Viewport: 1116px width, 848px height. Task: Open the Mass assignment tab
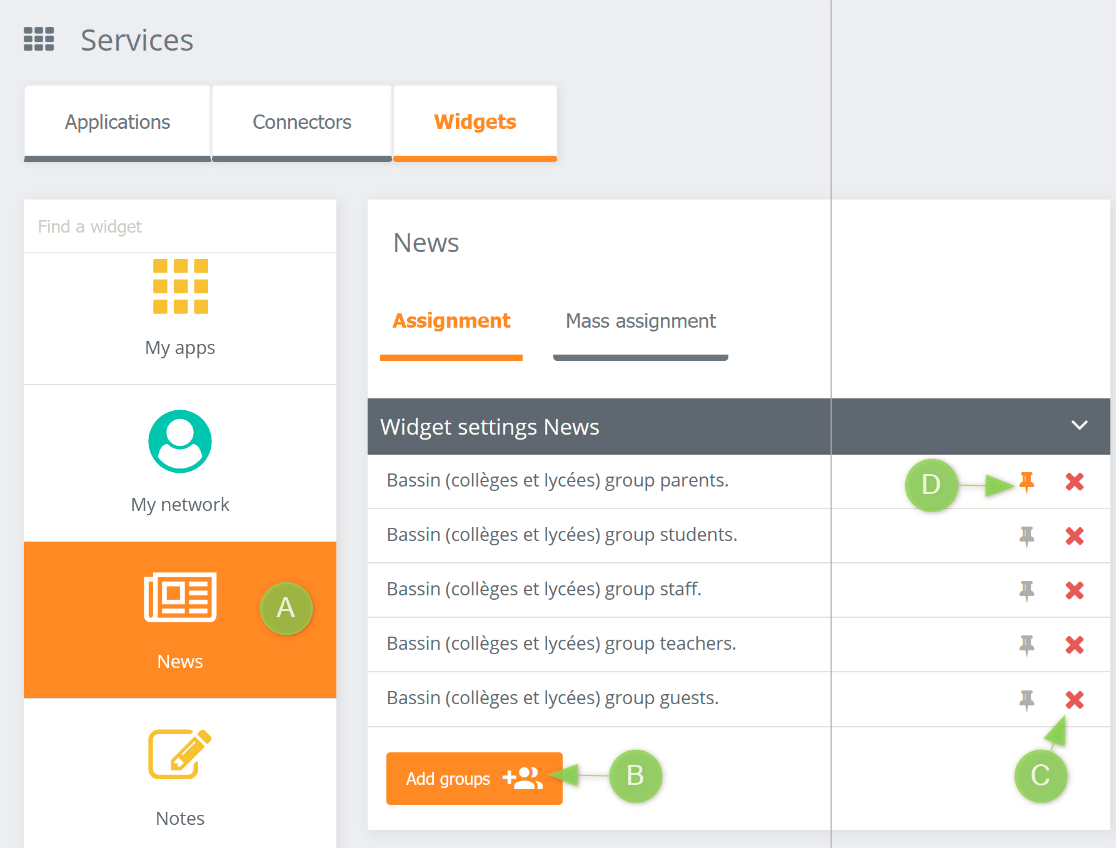(640, 321)
